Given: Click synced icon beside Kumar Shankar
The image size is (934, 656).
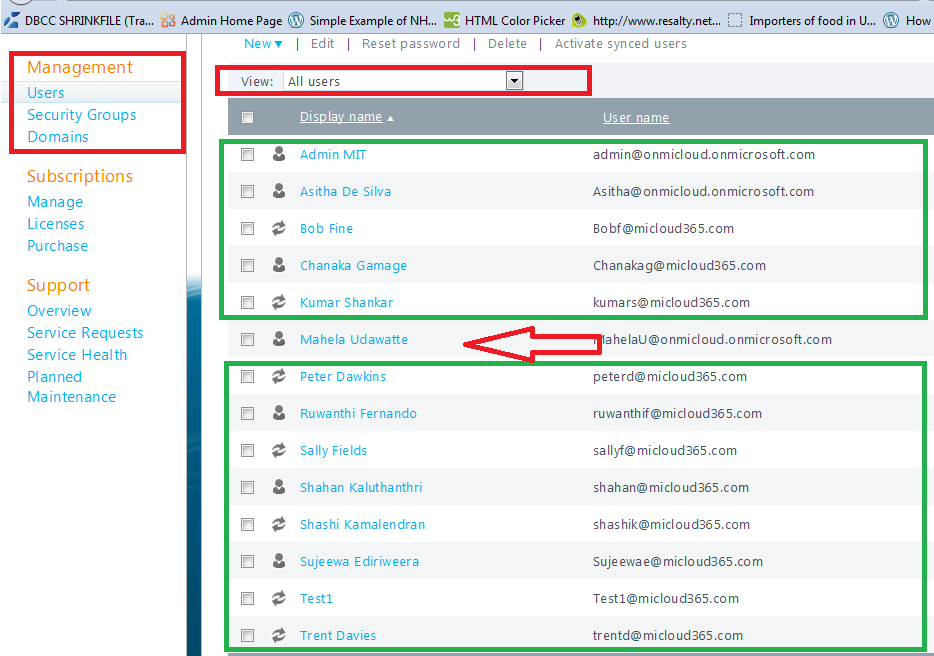Looking at the screenshot, I should click(279, 302).
